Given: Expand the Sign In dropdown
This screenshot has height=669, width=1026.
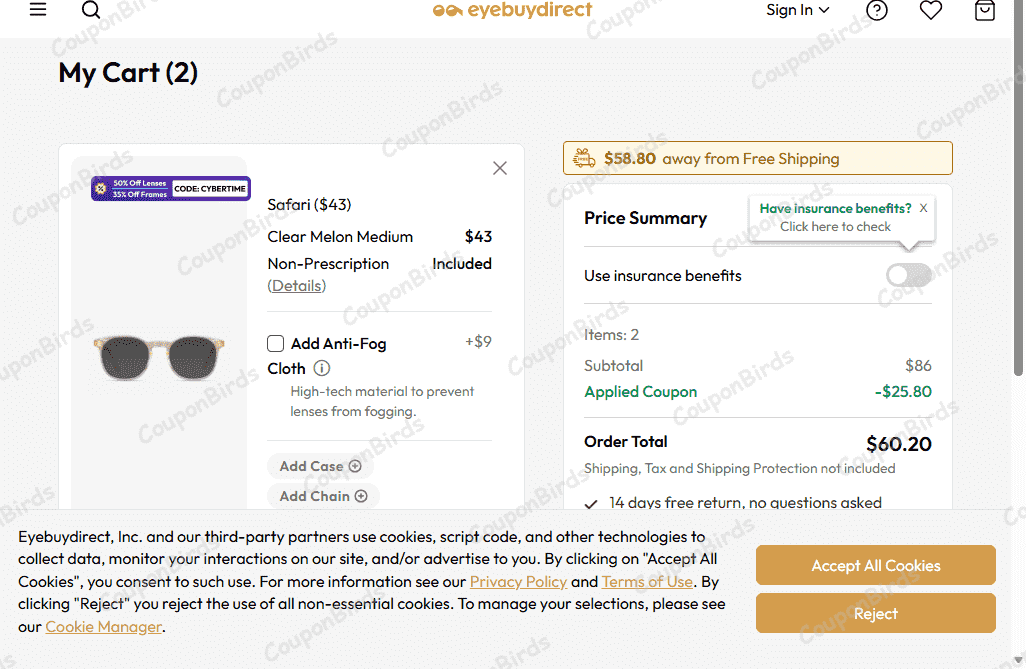Looking at the screenshot, I should [x=798, y=10].
